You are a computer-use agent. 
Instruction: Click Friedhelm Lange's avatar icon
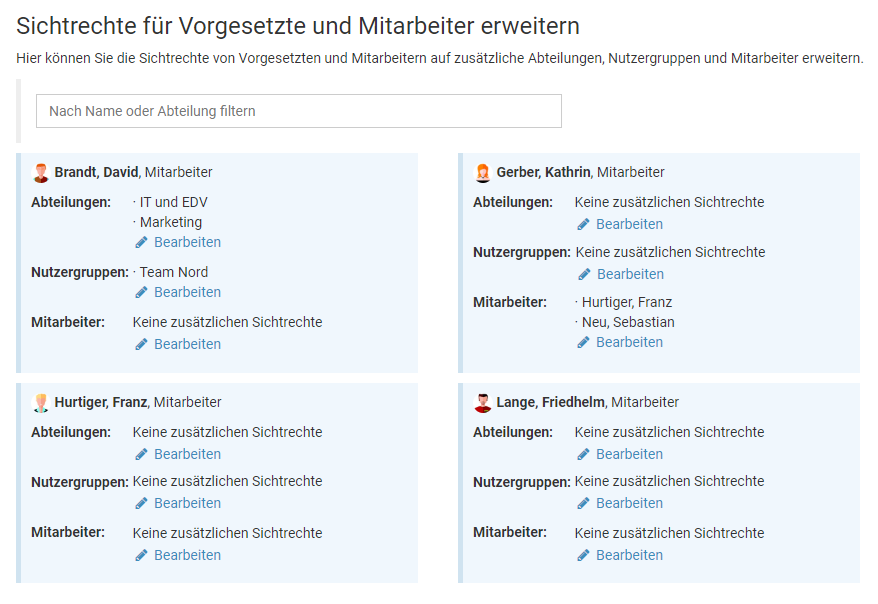pyautogui.click(x=483, y=403)
